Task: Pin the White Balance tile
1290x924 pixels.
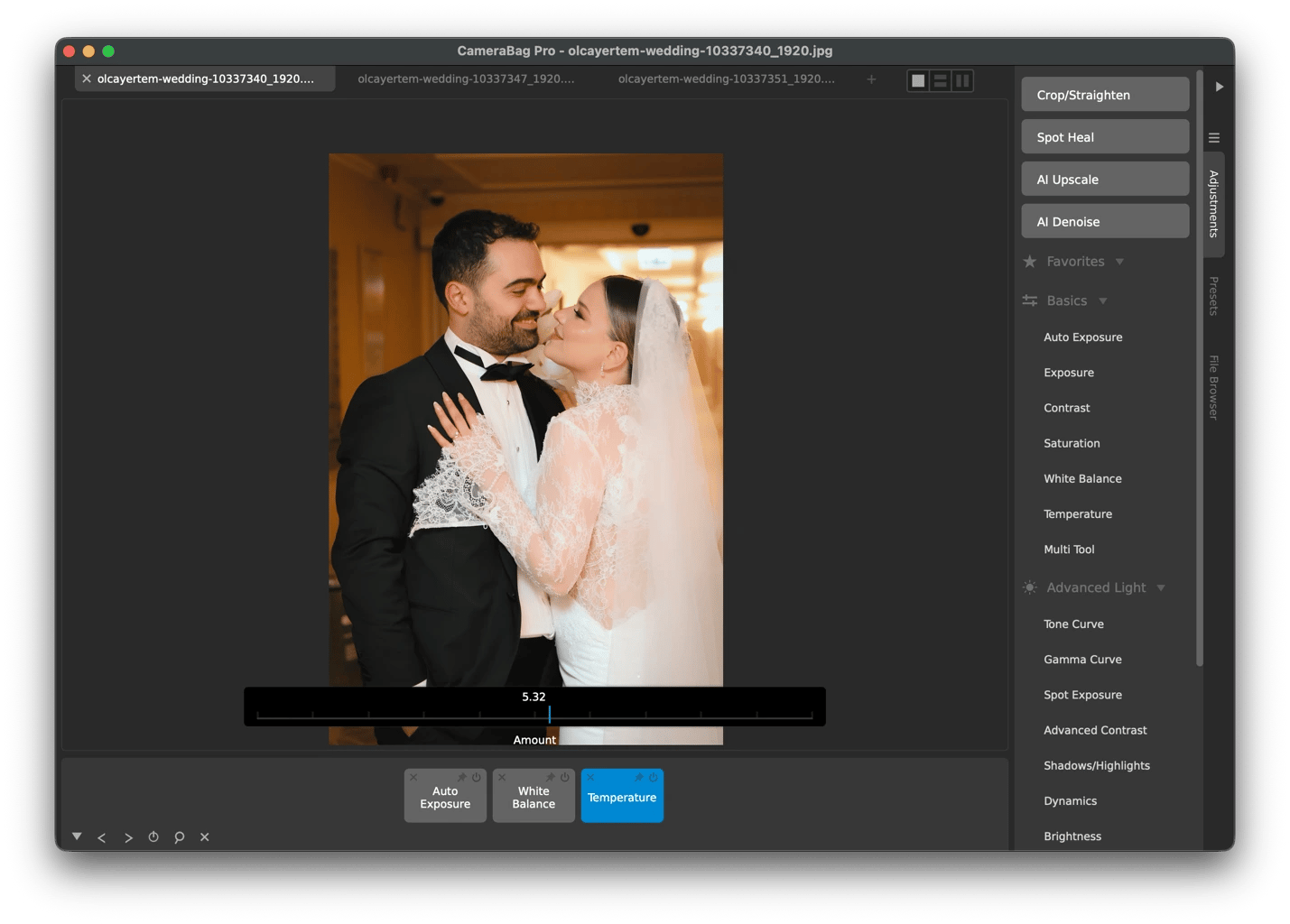Action: pos(551,778)
